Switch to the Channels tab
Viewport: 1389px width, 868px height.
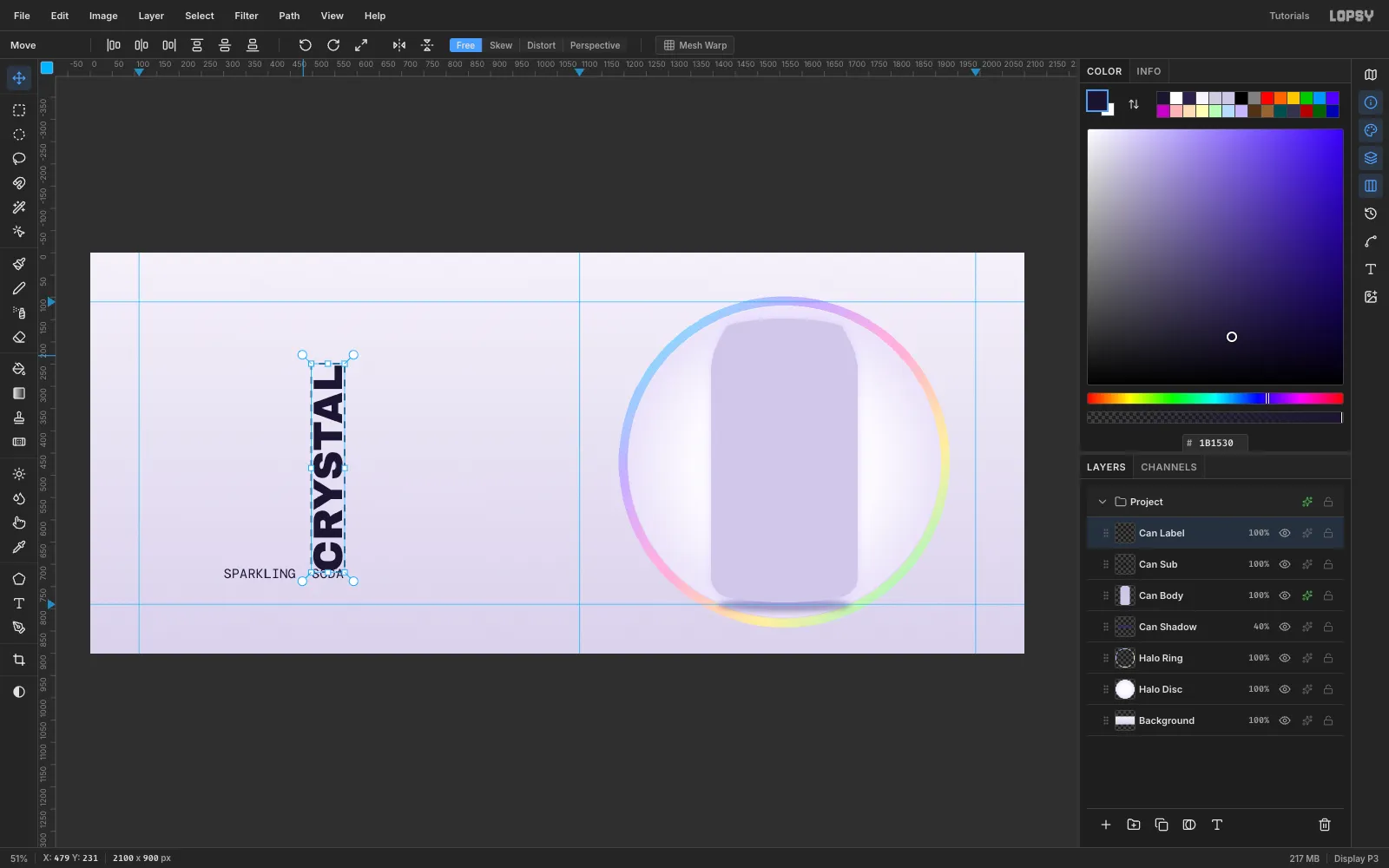pos(1168,467)
